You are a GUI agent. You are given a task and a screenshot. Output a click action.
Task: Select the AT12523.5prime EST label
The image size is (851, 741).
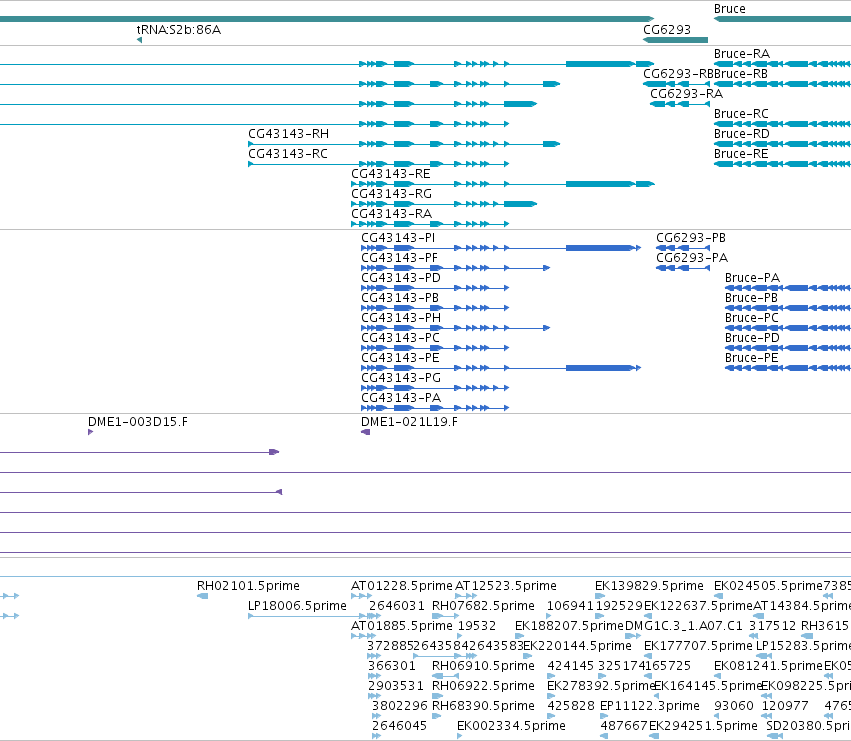[506, 586]
